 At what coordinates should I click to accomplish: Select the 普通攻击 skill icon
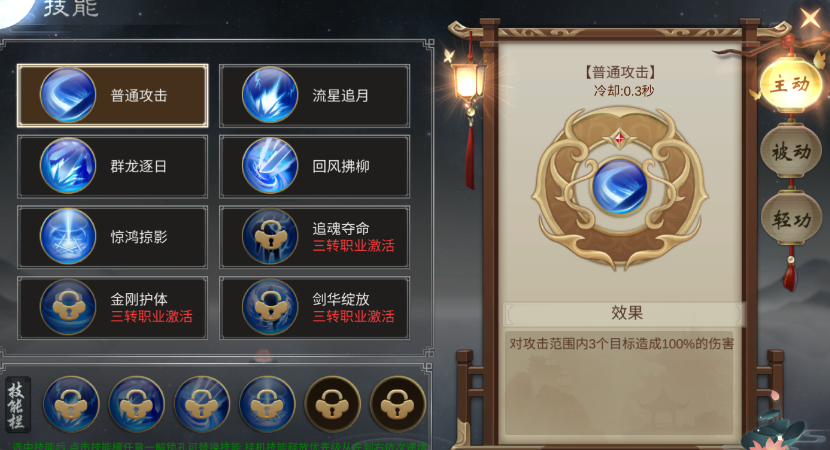point(68,95)
